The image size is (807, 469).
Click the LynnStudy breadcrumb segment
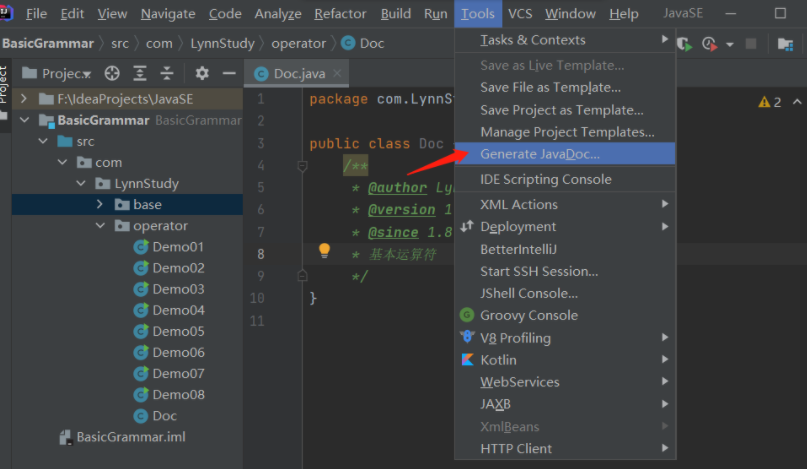click(222, 43)
